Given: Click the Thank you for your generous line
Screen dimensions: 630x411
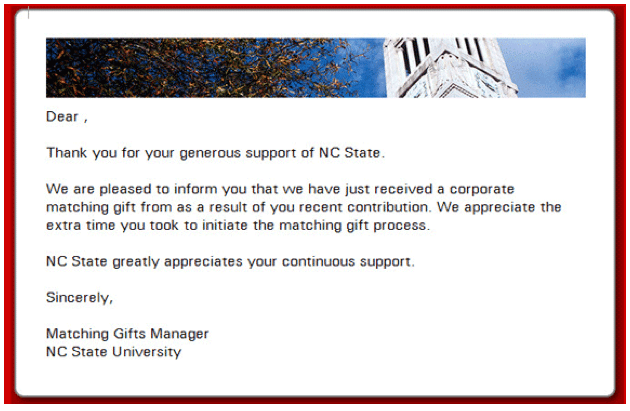Looking at the screenshot, I should pos(215,153).
